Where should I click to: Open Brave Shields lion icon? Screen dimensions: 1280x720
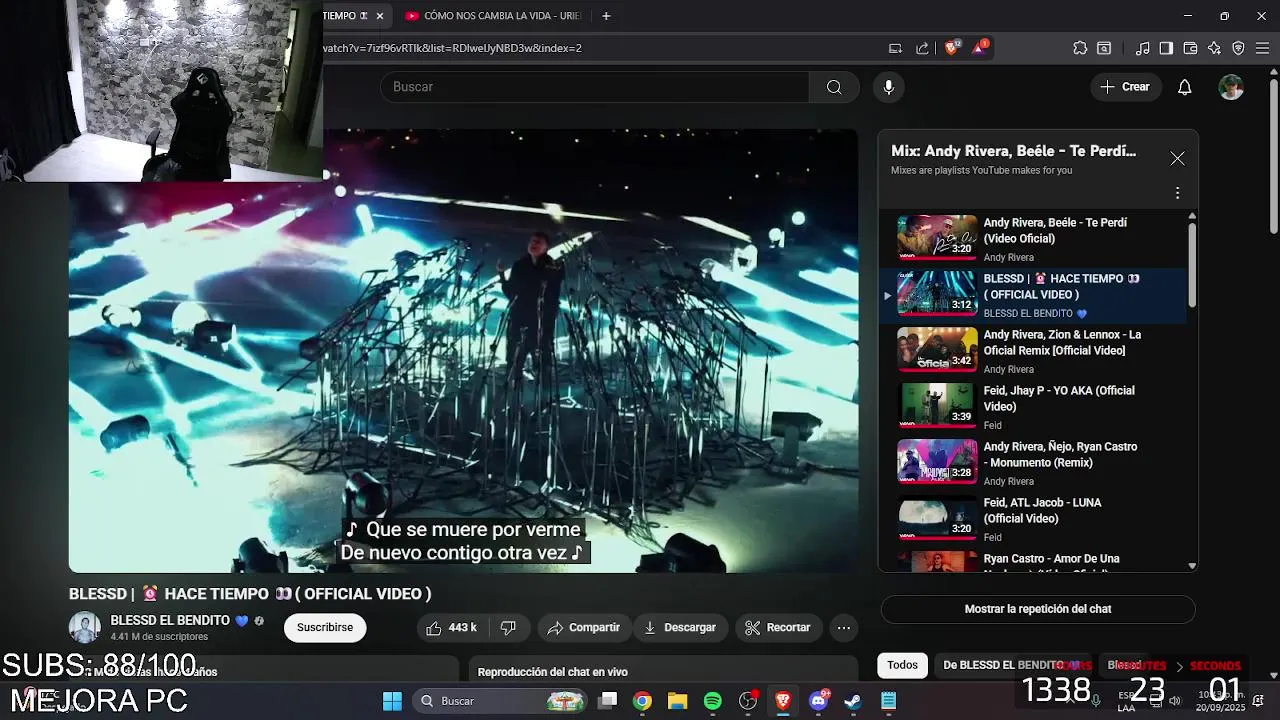tap(951, 47)
